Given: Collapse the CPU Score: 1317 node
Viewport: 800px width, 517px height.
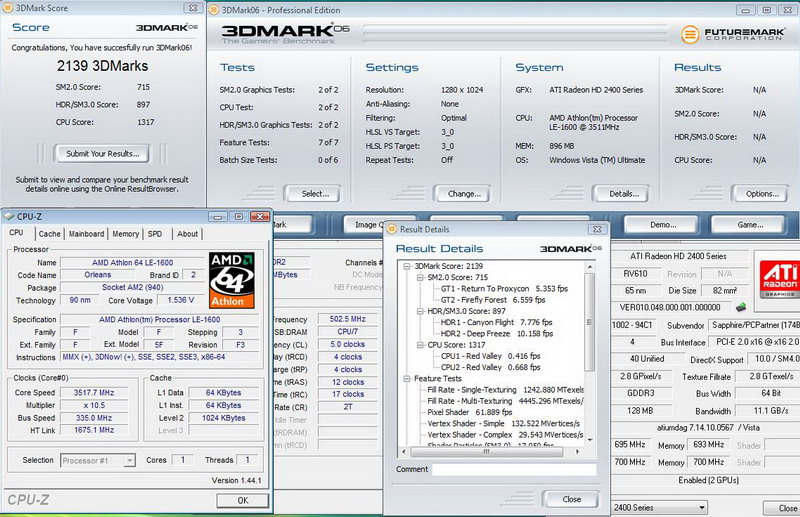Looking at the screenshot, I should coord(420,344).
